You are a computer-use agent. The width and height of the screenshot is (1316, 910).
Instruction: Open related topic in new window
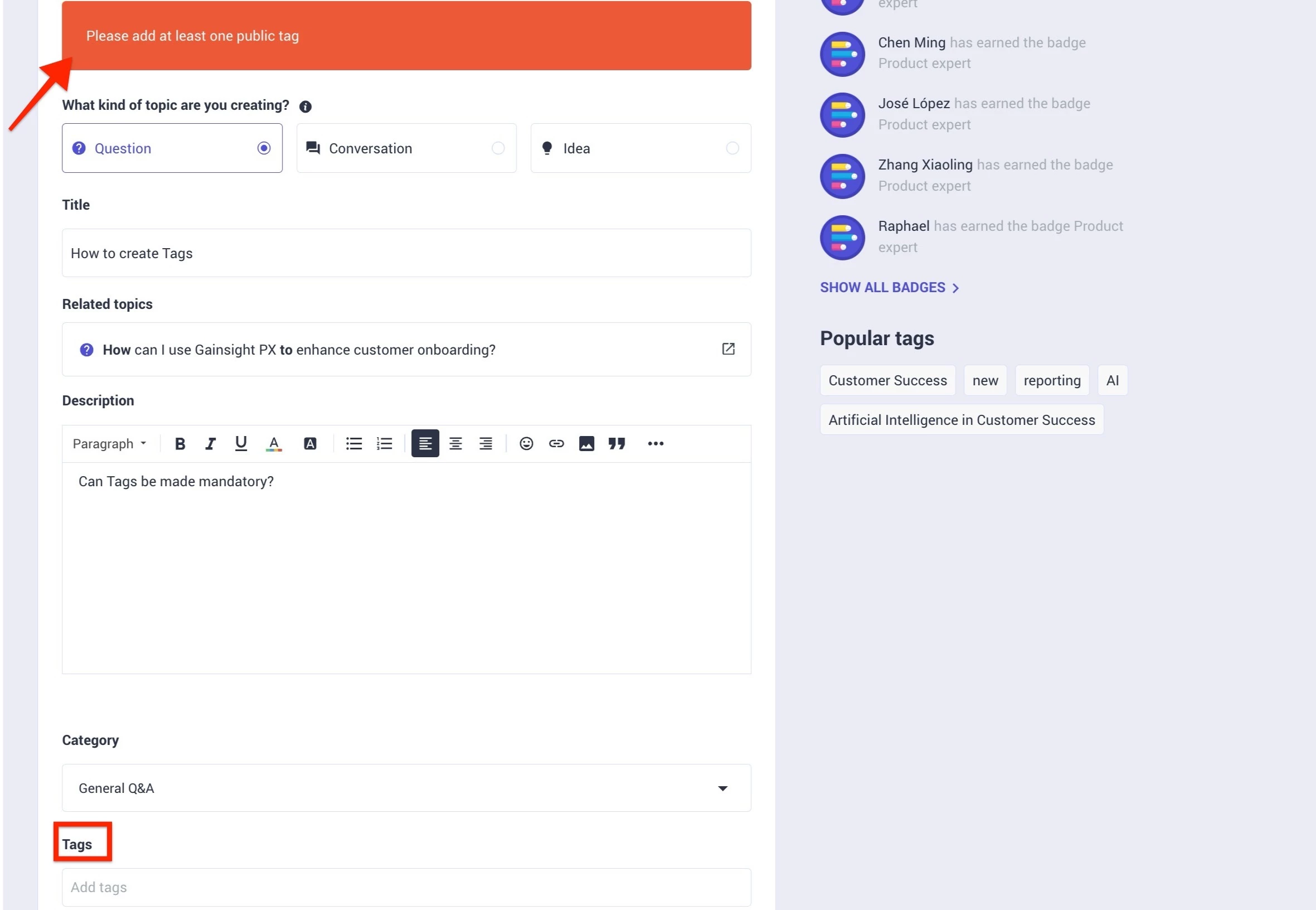(x=728, y=349)
